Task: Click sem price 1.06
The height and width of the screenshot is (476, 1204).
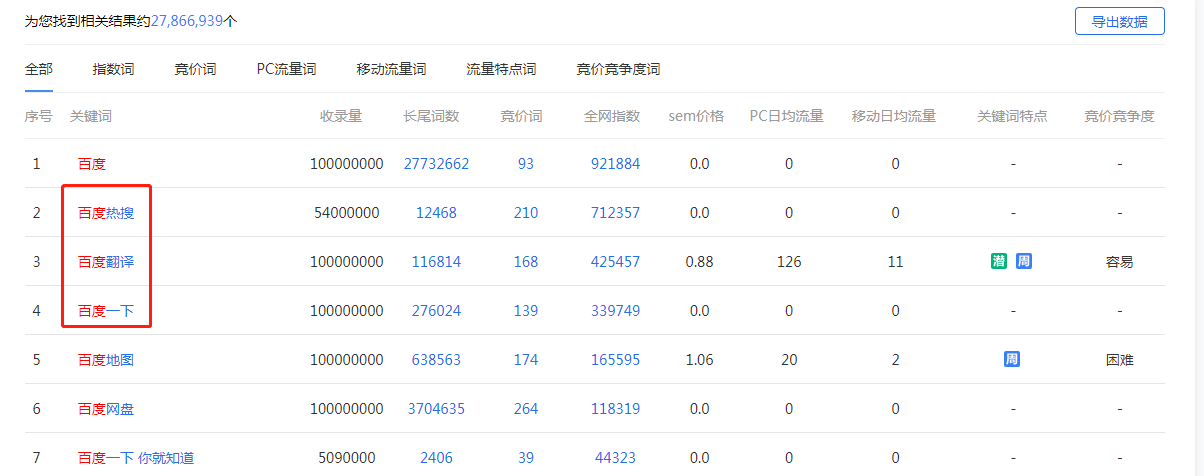Action: click(700, 360)
